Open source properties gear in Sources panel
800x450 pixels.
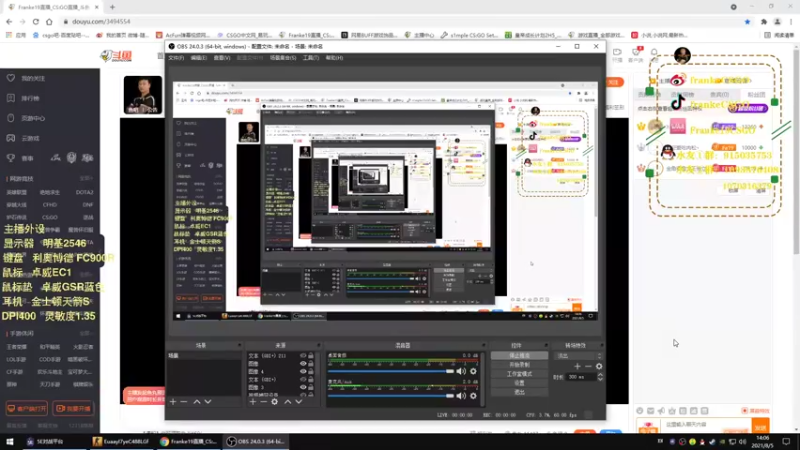274,402
